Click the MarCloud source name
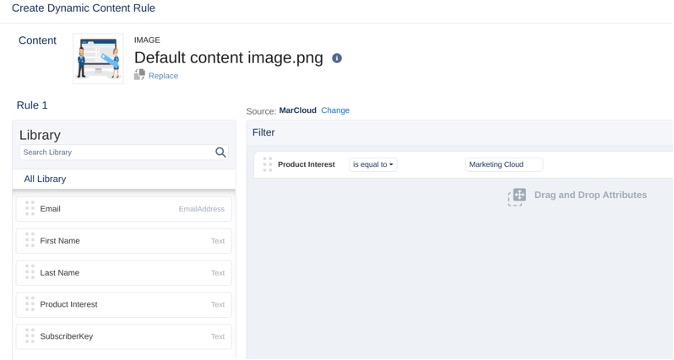Image resolution: width=674 pixels, height=360 pixels. pyautogui.click(x=298, y=110)
